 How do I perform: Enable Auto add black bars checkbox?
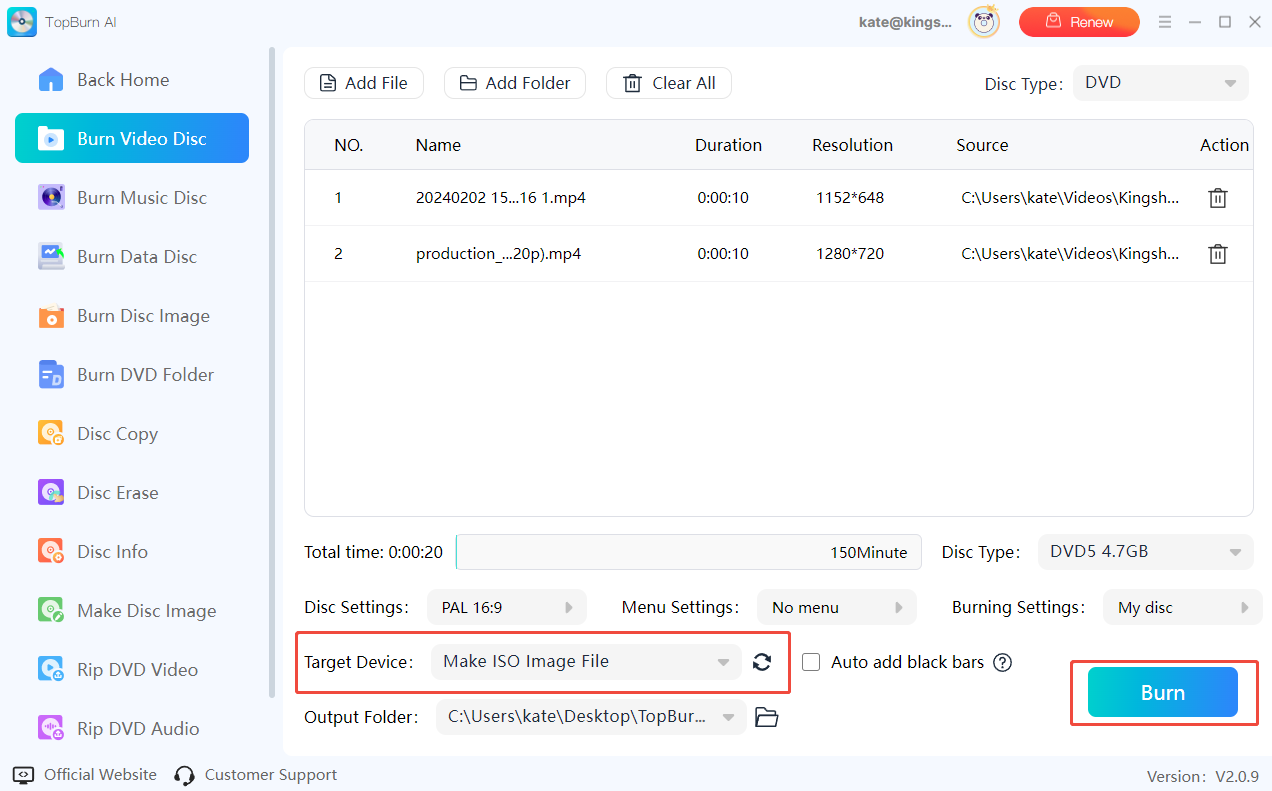point(812,662)
